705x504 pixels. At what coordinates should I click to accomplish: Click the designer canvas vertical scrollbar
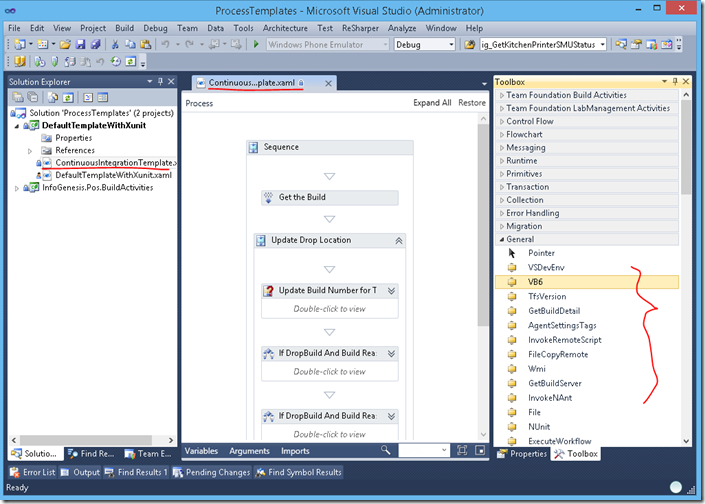483,225
